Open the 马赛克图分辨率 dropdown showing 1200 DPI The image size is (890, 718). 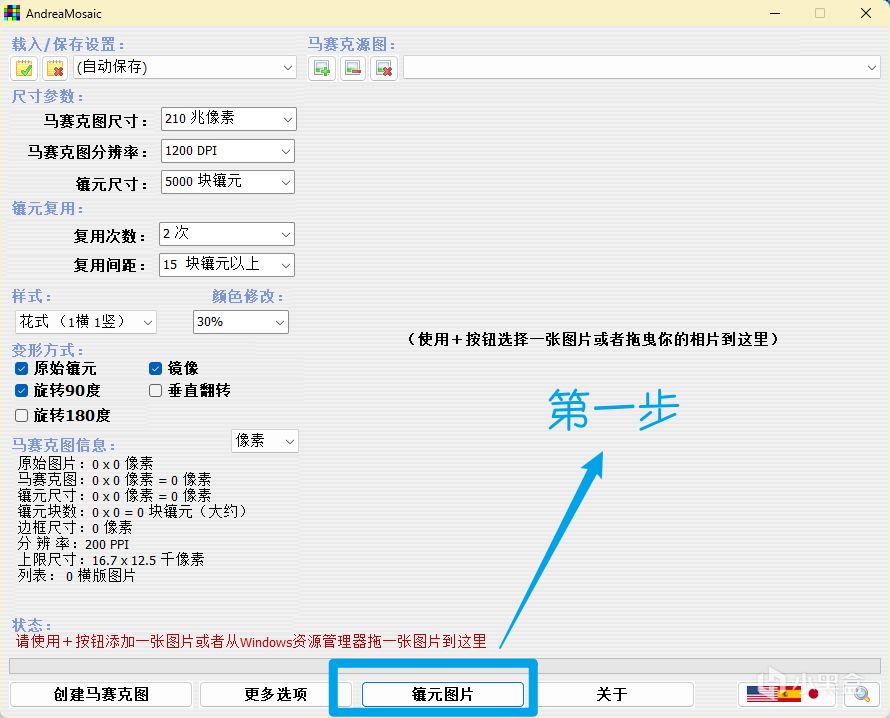tap(228, 151)
